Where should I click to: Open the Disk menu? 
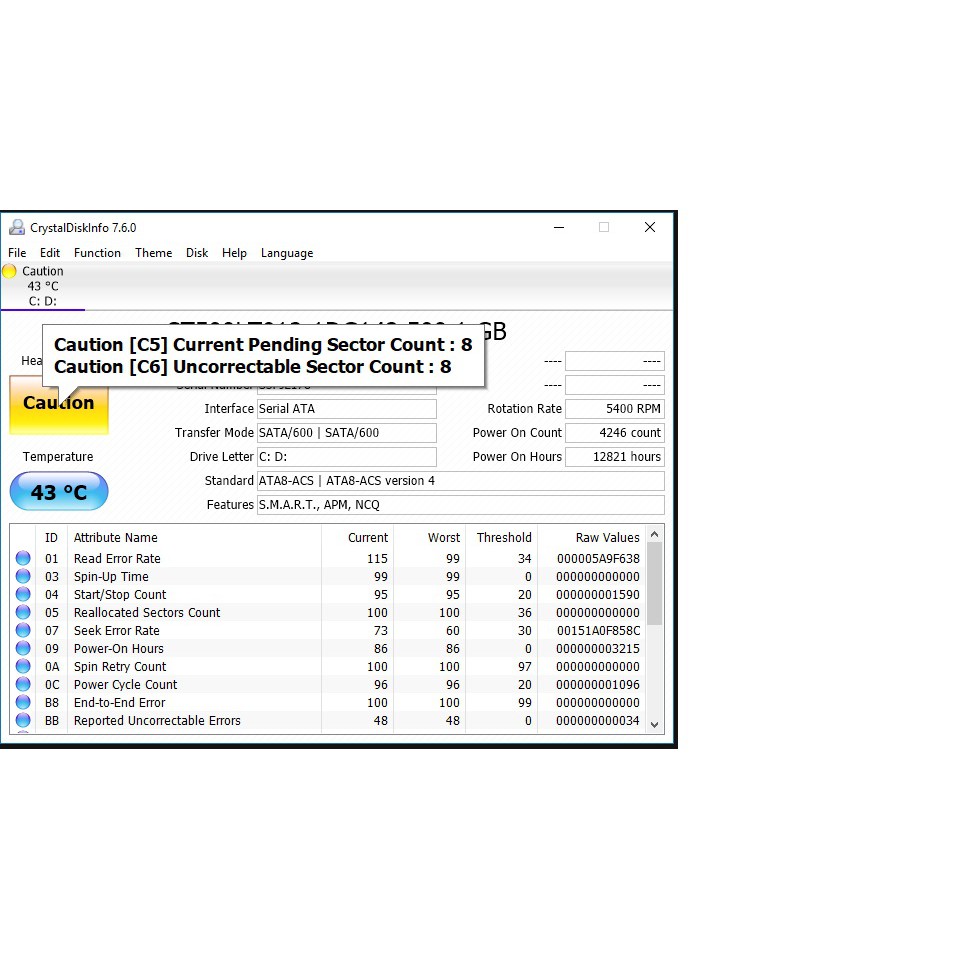tap(197, 253)
